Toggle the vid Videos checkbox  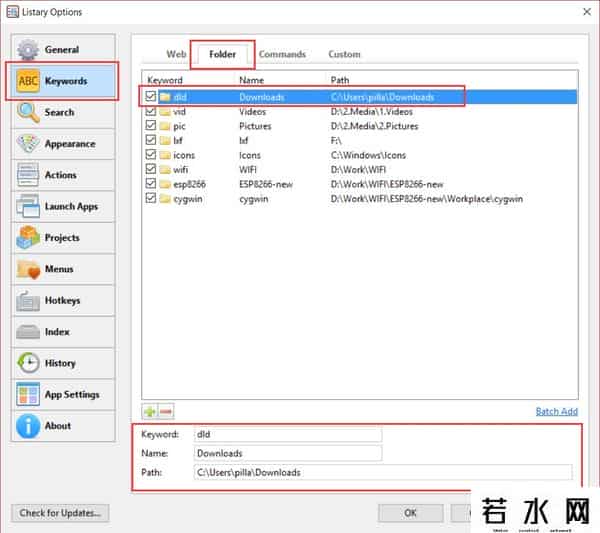point(150,112)
